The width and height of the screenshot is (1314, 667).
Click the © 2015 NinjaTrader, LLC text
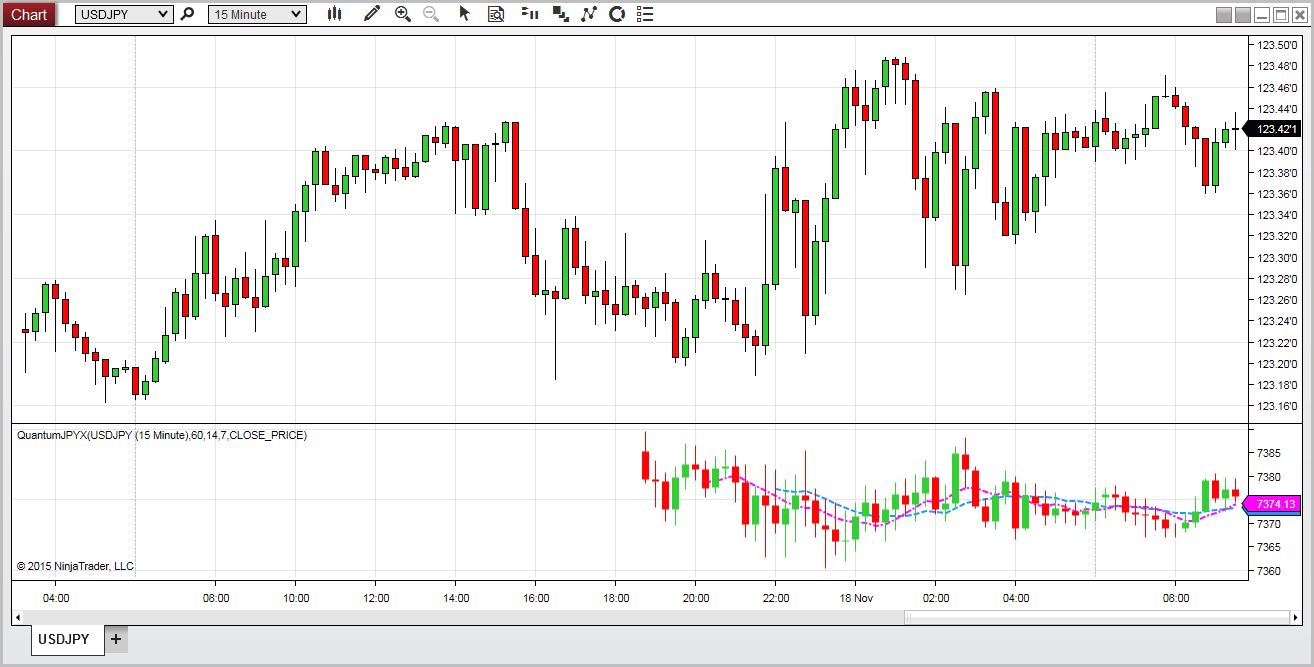(75, 566)
